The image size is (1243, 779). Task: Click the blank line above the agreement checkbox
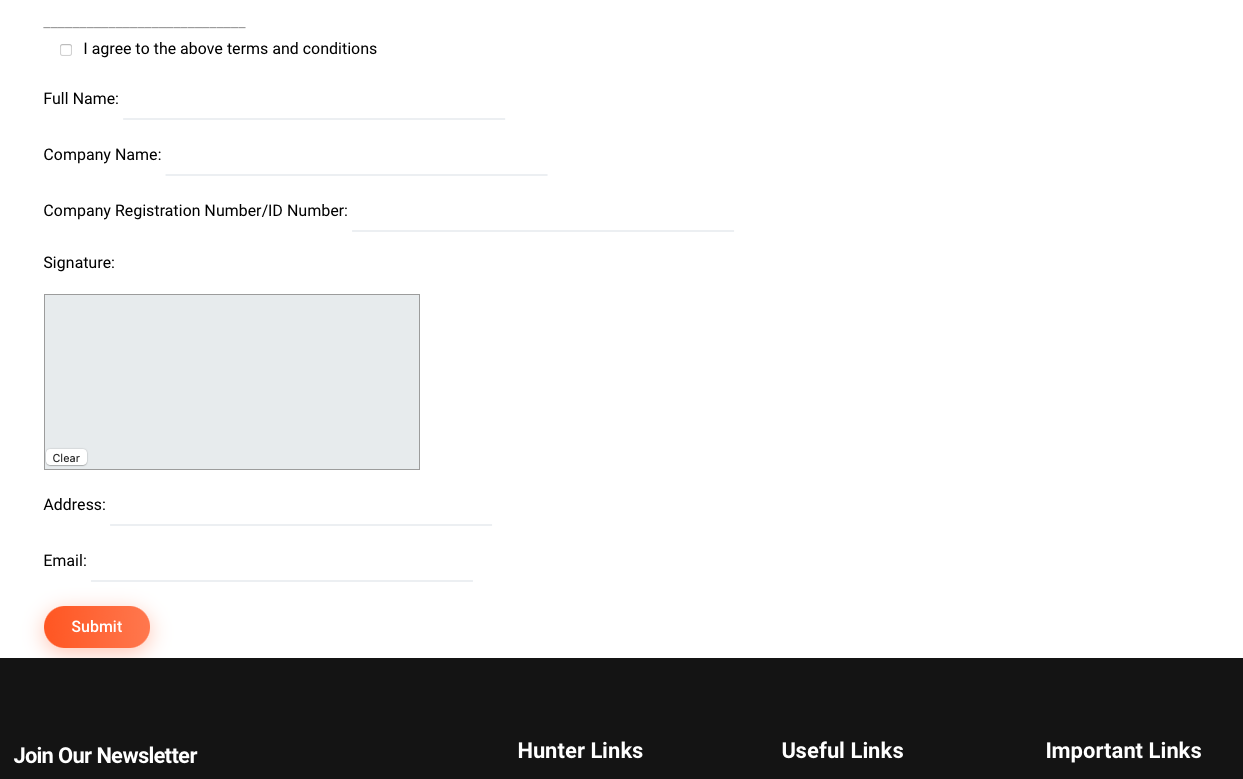click(x=143, y=22)
